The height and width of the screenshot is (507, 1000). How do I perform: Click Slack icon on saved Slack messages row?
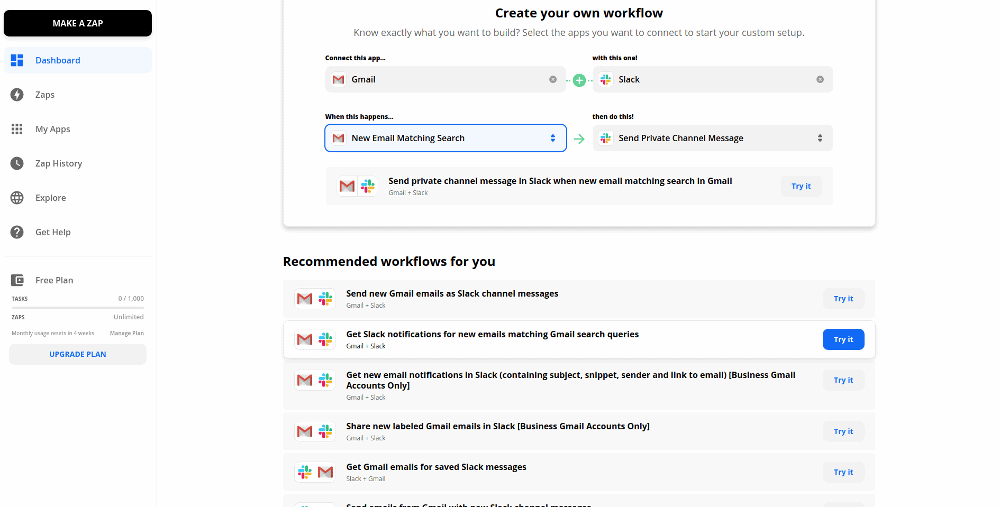pos(305,472)
